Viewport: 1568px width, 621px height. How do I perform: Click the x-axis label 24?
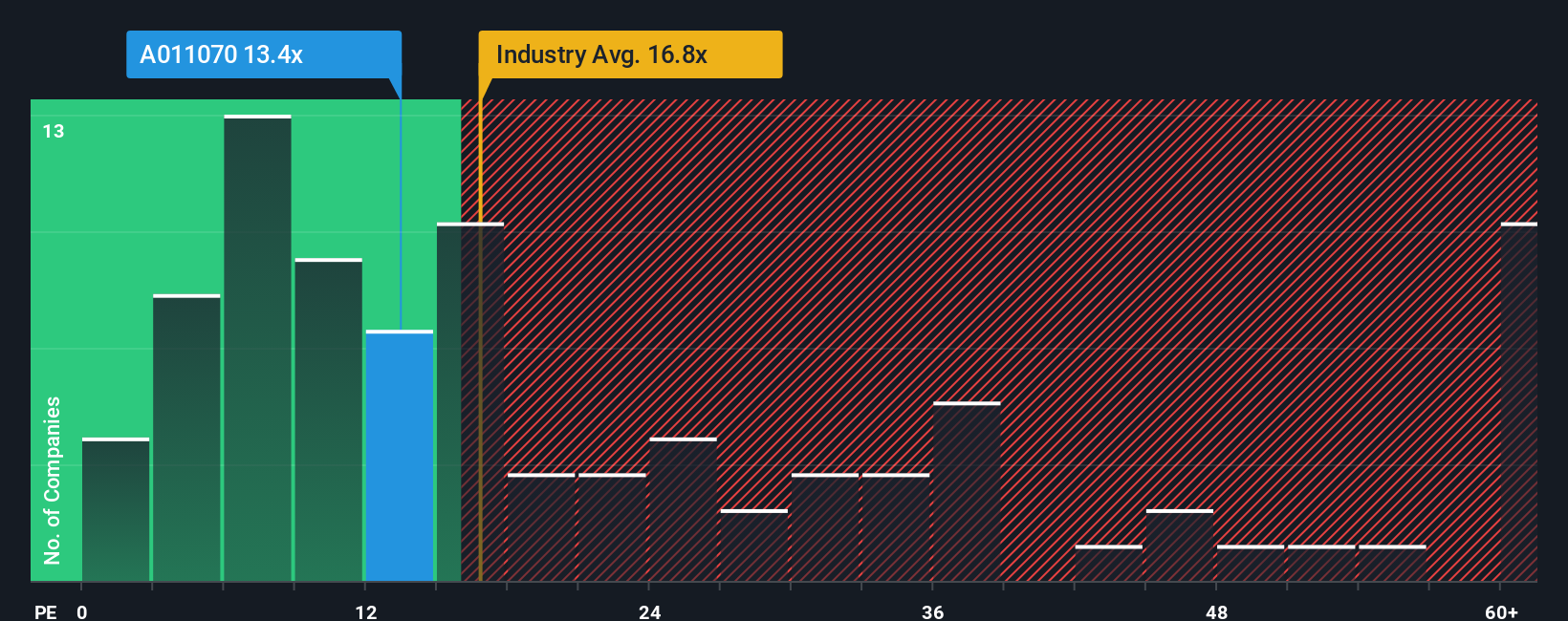[x=650, y=611]
